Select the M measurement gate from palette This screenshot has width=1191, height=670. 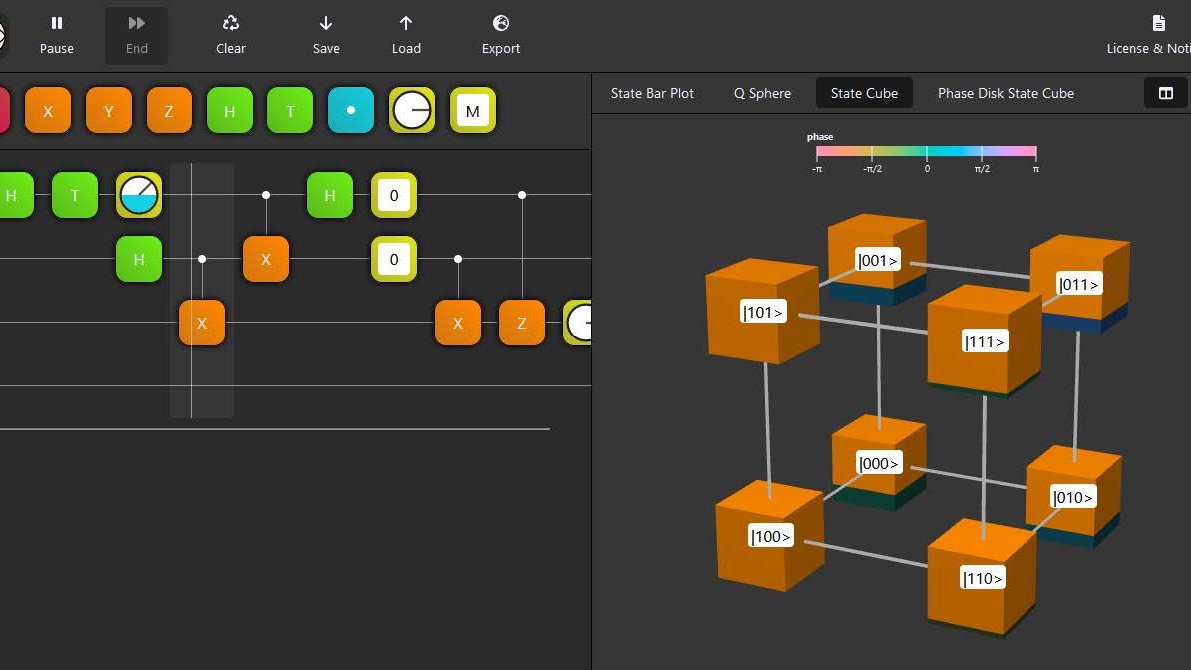click(x=472, y=111)
